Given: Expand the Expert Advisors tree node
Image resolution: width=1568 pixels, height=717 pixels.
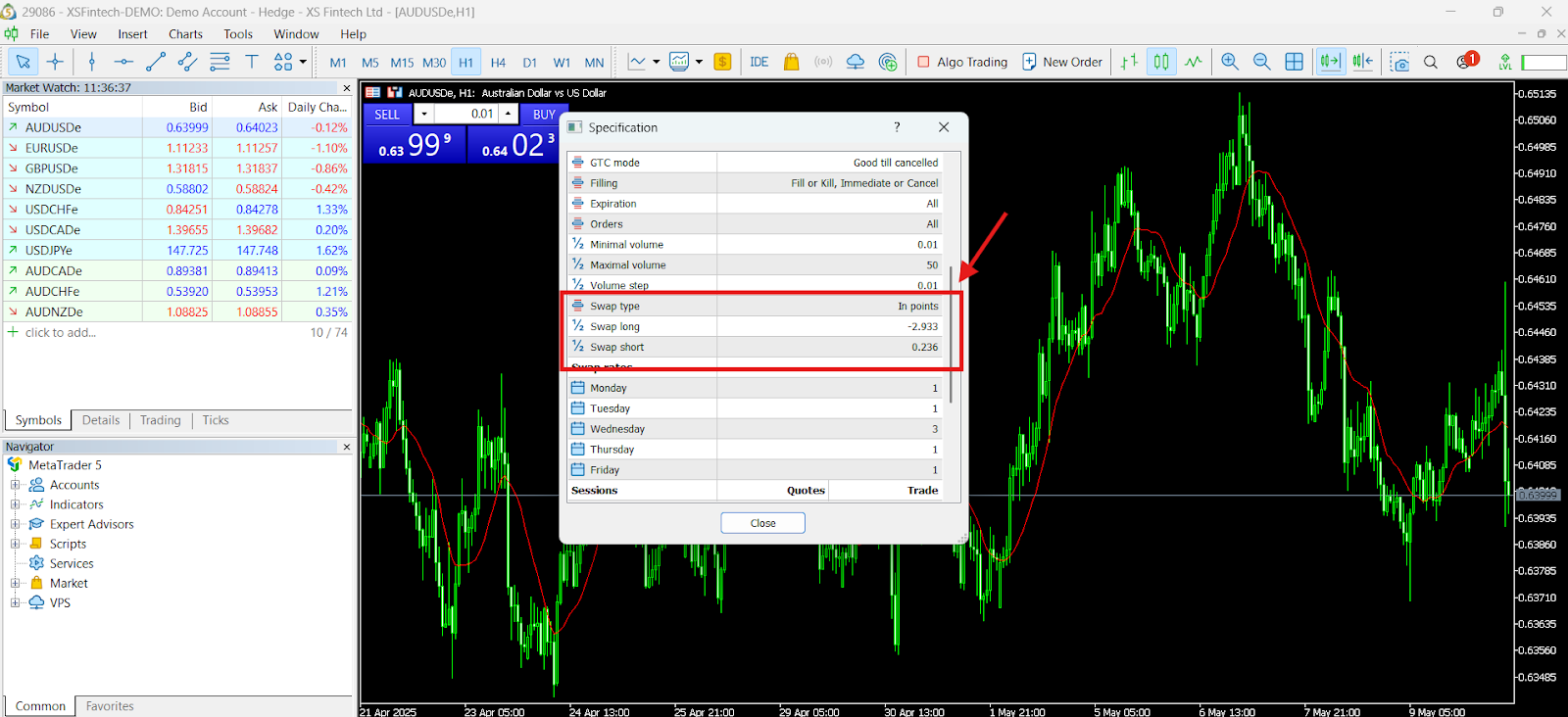Looking at the screenshot, I should (15, 524).
